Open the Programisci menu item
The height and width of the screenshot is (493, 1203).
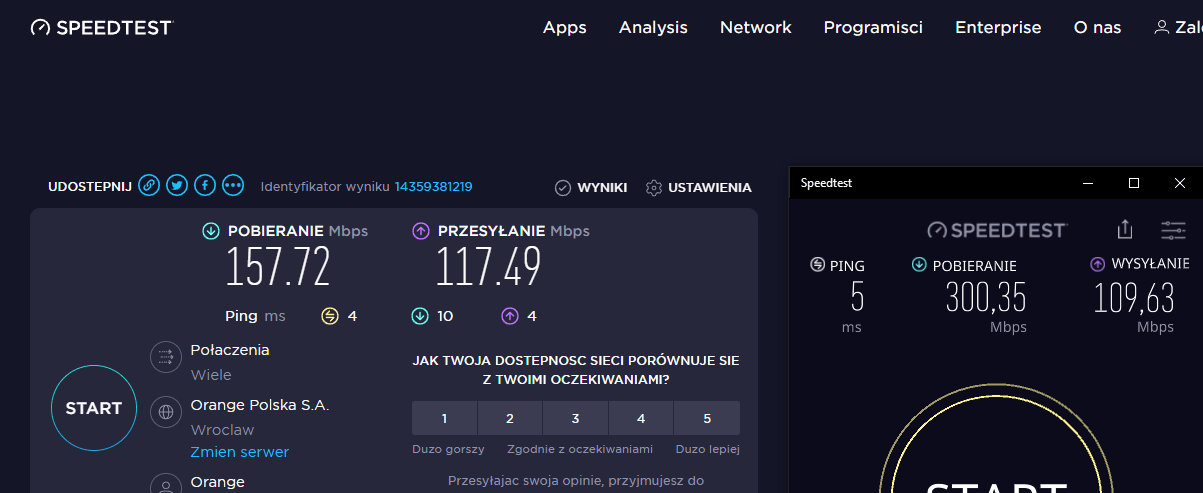(x=873, y=28)
